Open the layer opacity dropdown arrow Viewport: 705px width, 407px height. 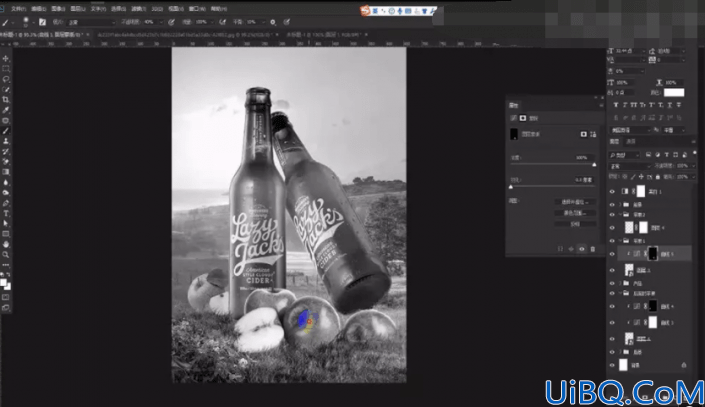pos(692,166)
